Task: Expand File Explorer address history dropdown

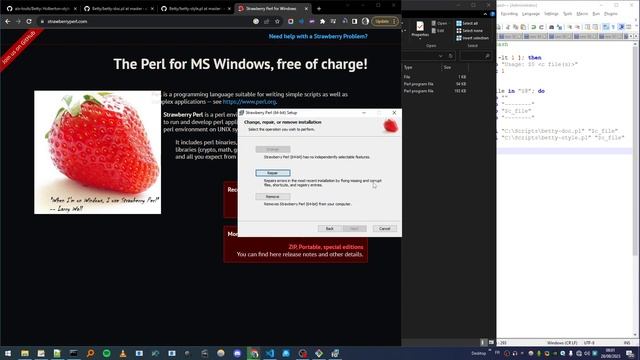Action: pyautogui.click(x=440, y=56)
